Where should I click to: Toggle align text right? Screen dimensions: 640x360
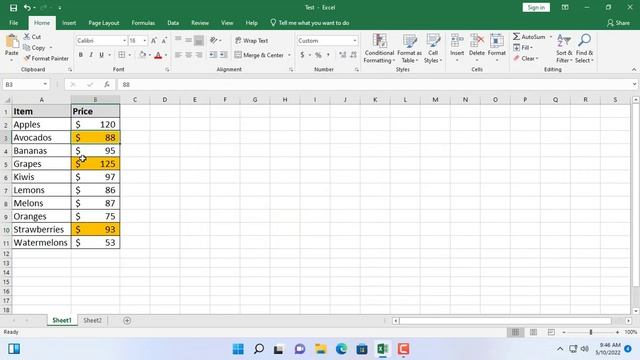199,55
